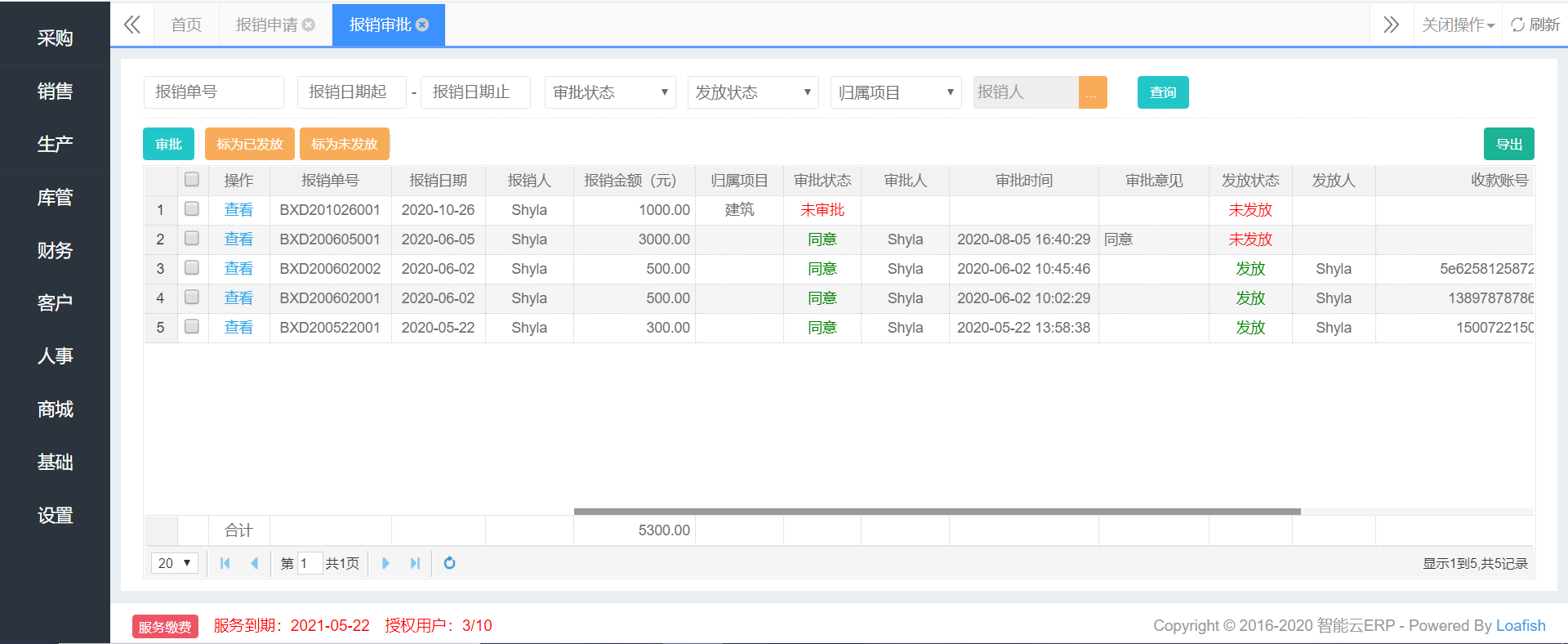Click the 未审批 status in row 1

pyautogui.click(x=822, y=210)
